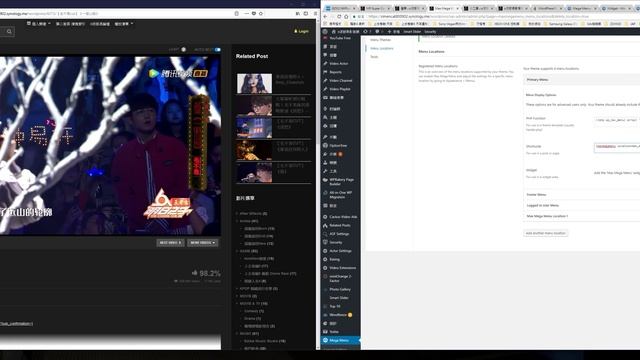Click the PHP Function code field
Image resolution: width=640 pixels, height=360 pixels.
click(x=617, y=120)
